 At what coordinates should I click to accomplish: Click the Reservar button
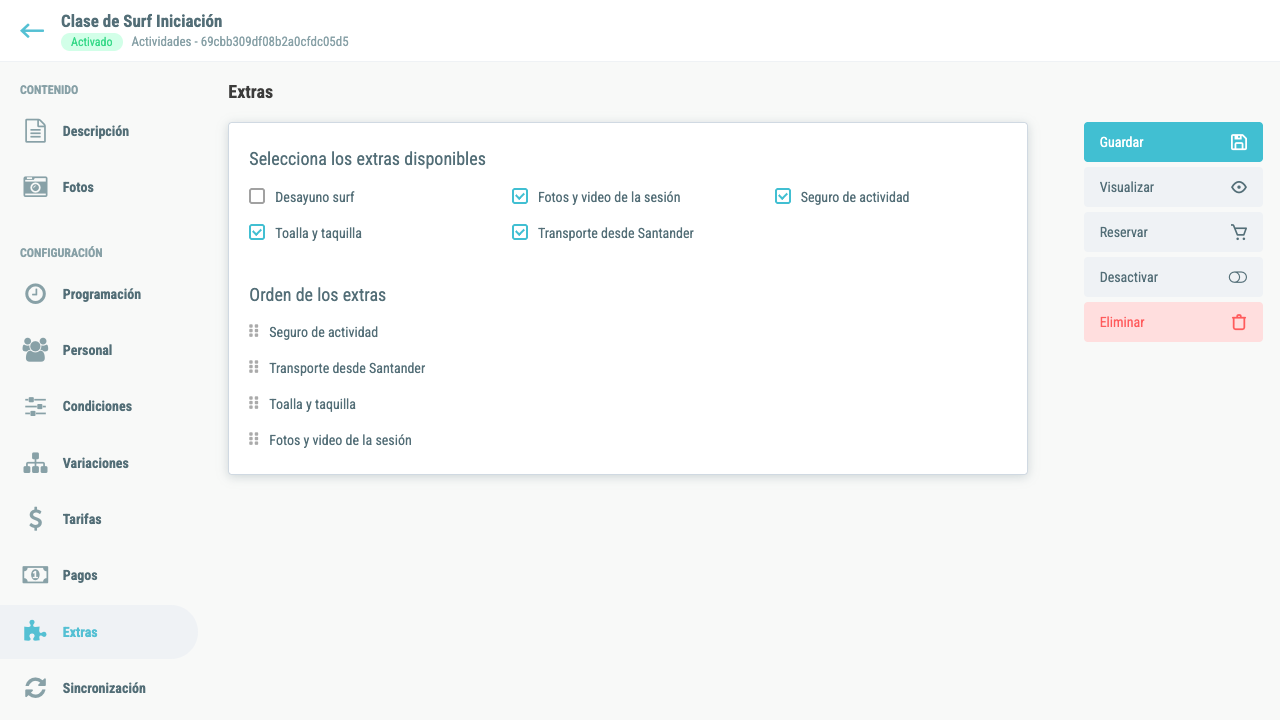[x=1173, y=232]
